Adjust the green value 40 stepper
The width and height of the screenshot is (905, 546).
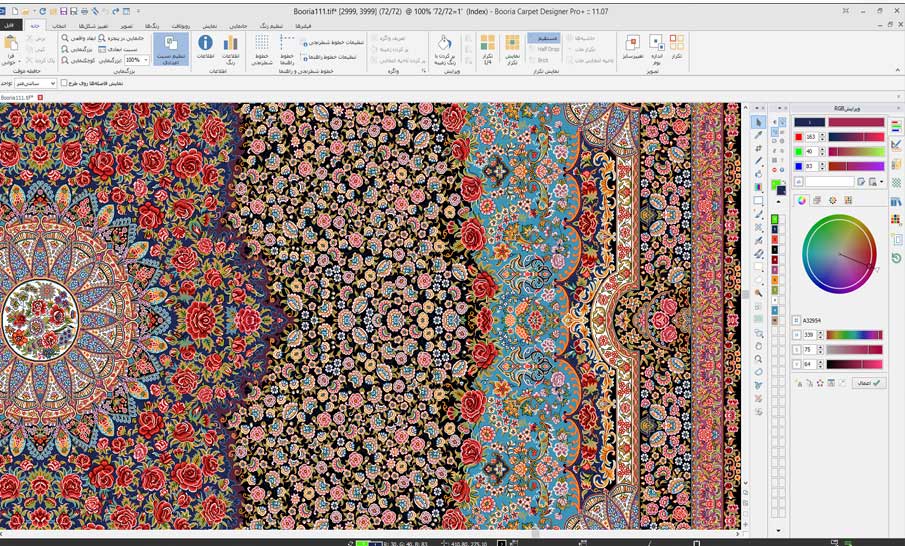pos(822,152)
